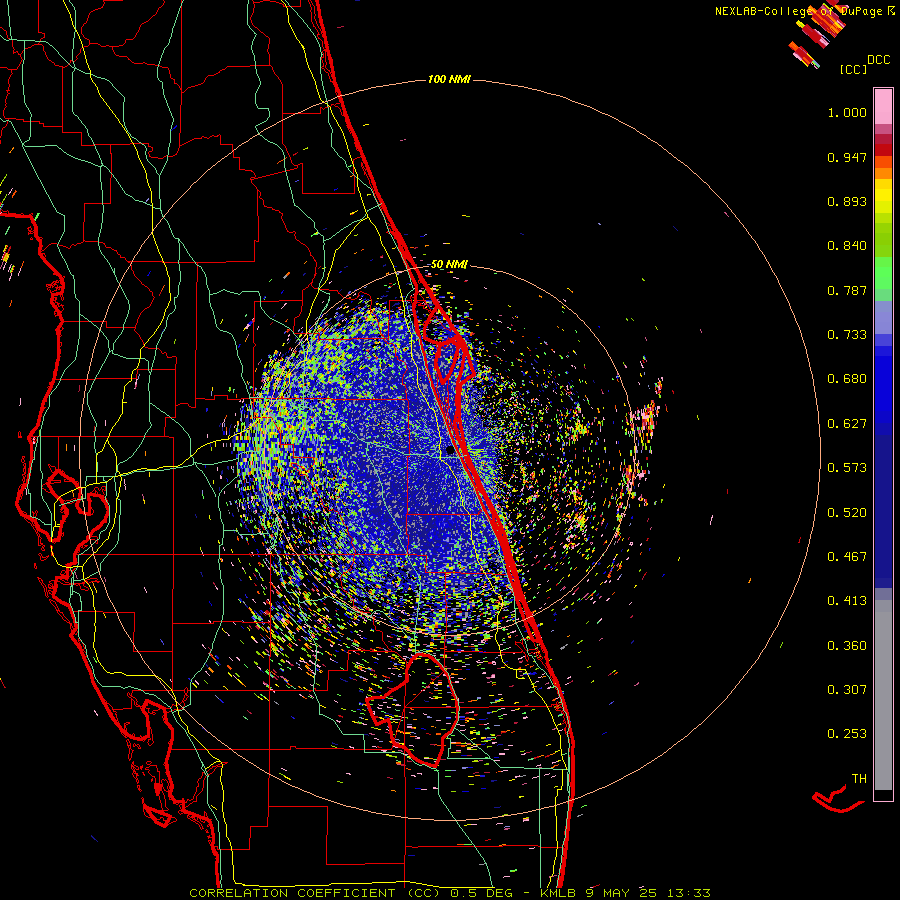The width and height of the screenshot is (900, 900).
Task: Click the 0.840 scale value
Action: 847,246
